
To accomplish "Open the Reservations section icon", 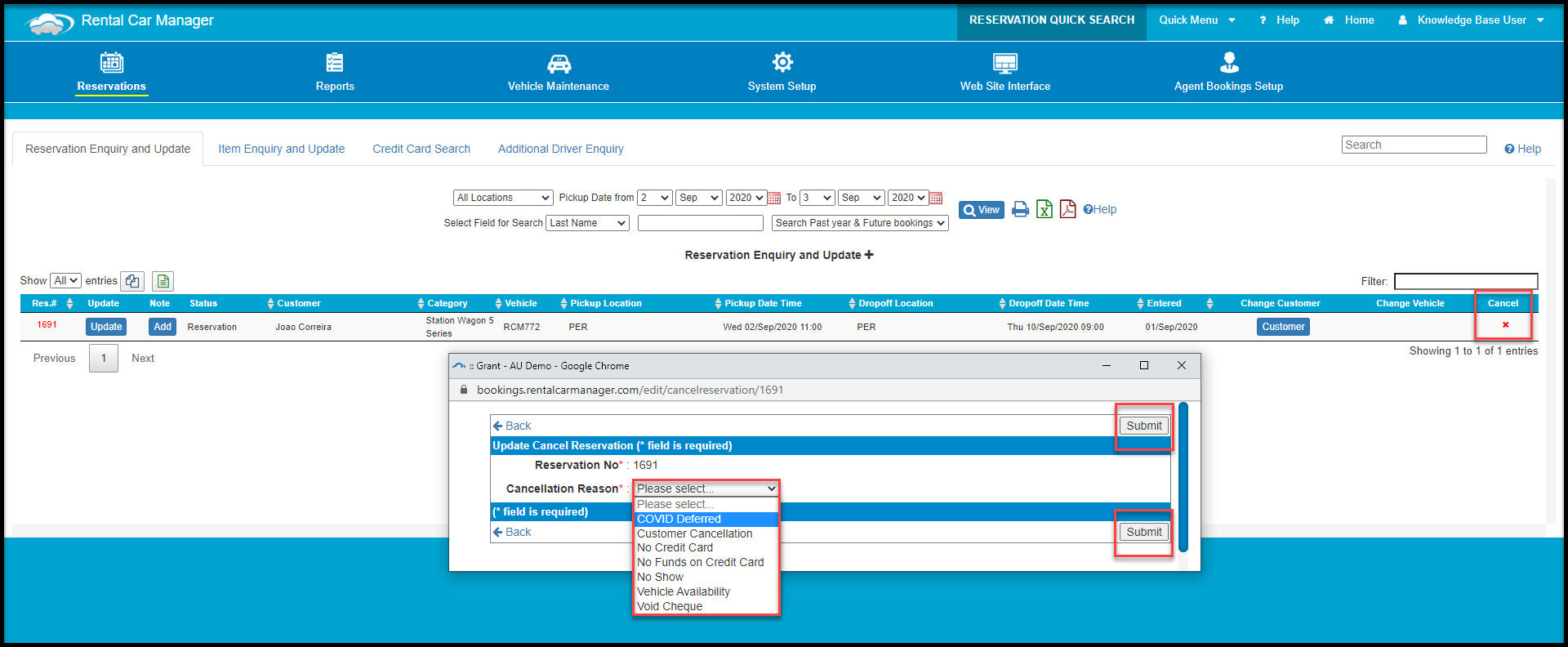I will (x=112, y=62).
